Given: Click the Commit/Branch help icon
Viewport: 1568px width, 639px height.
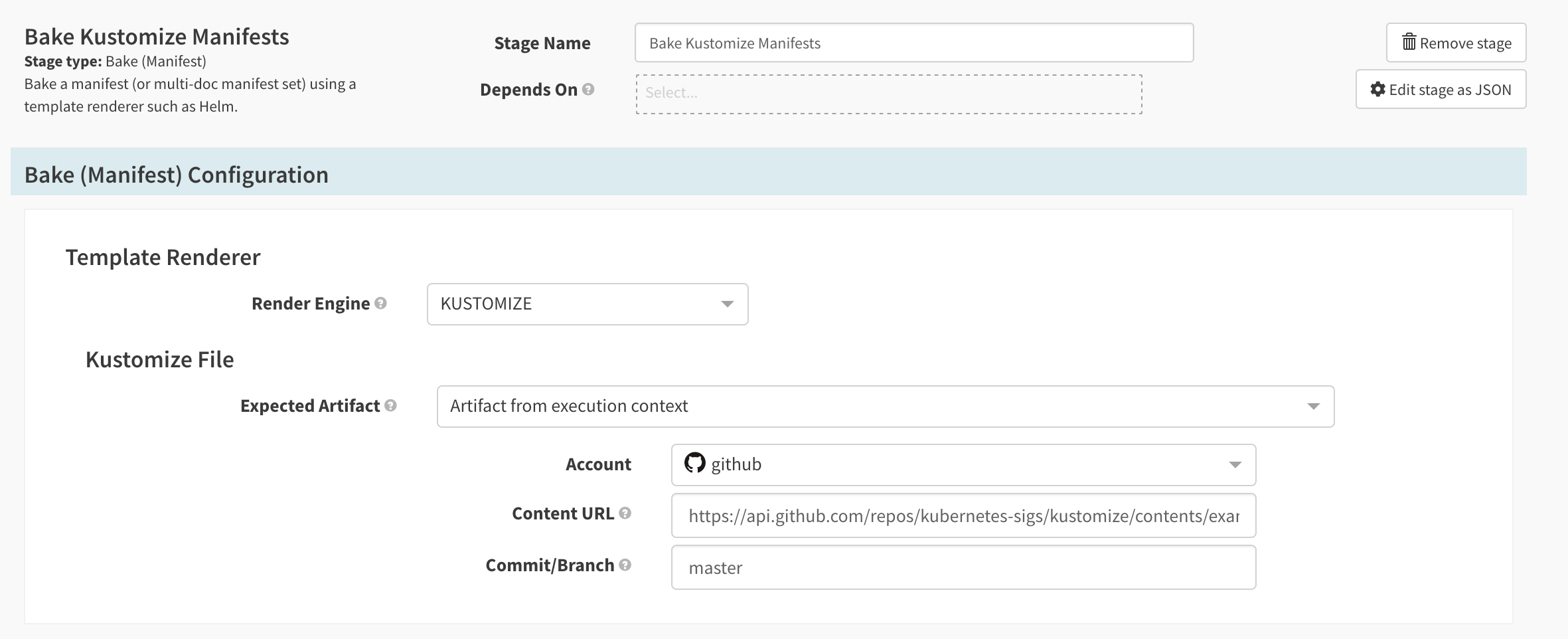Looking at the screenshot, I should click(625, 565).
